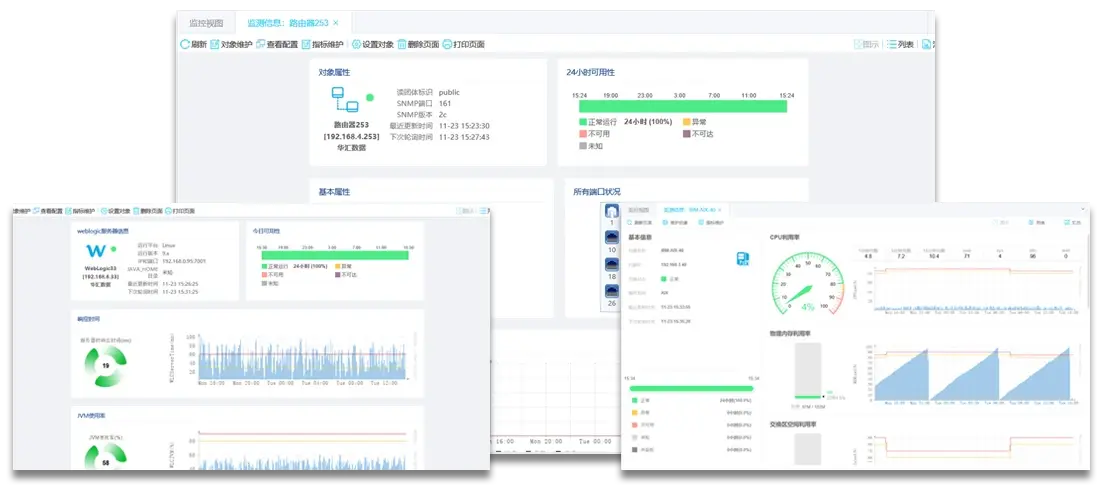
Task: Click 打印页面 in WebLogic window toolbar
Action: click(x=180, y=211)
